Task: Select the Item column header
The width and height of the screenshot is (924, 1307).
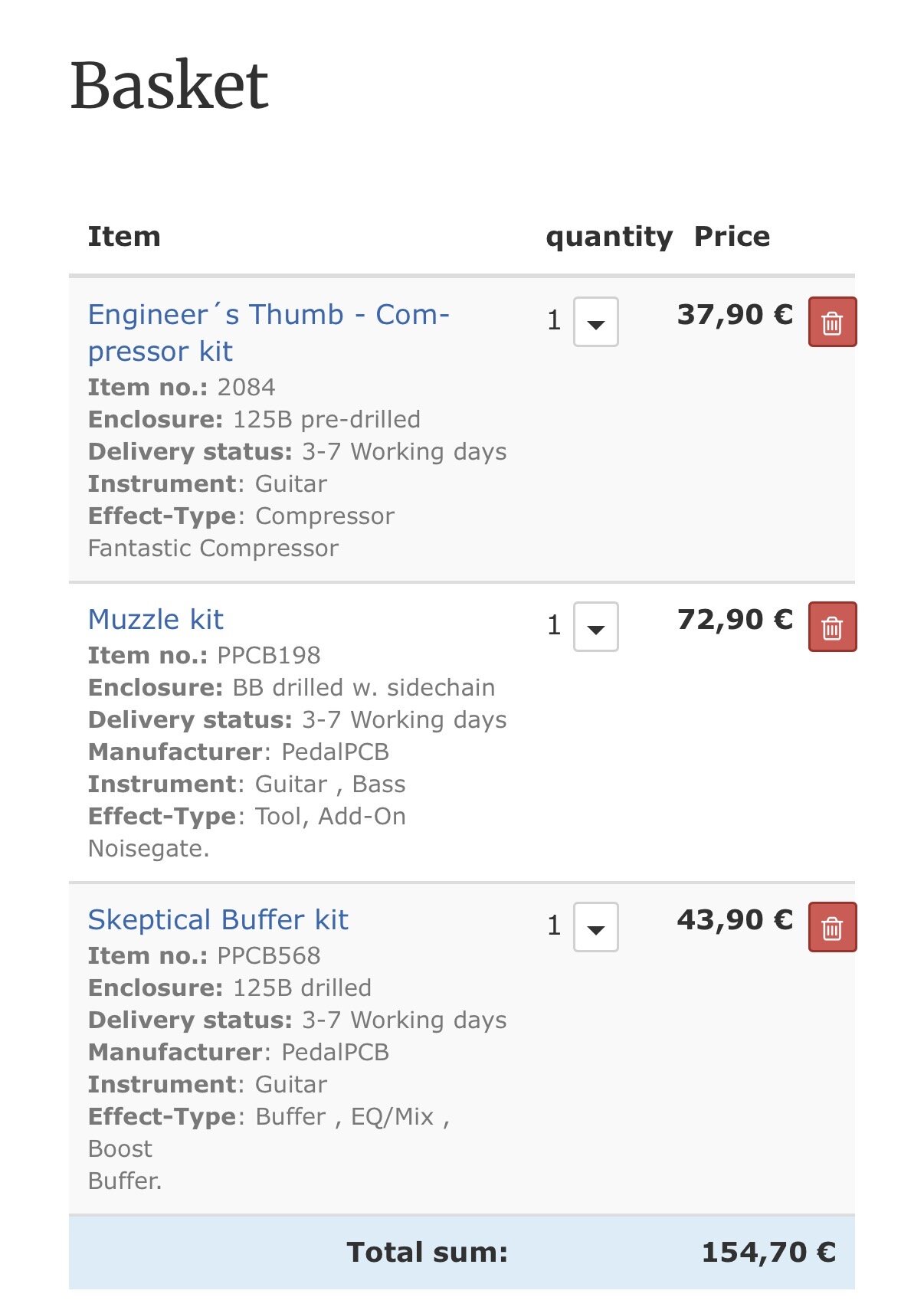Action: tap(124, 236)
